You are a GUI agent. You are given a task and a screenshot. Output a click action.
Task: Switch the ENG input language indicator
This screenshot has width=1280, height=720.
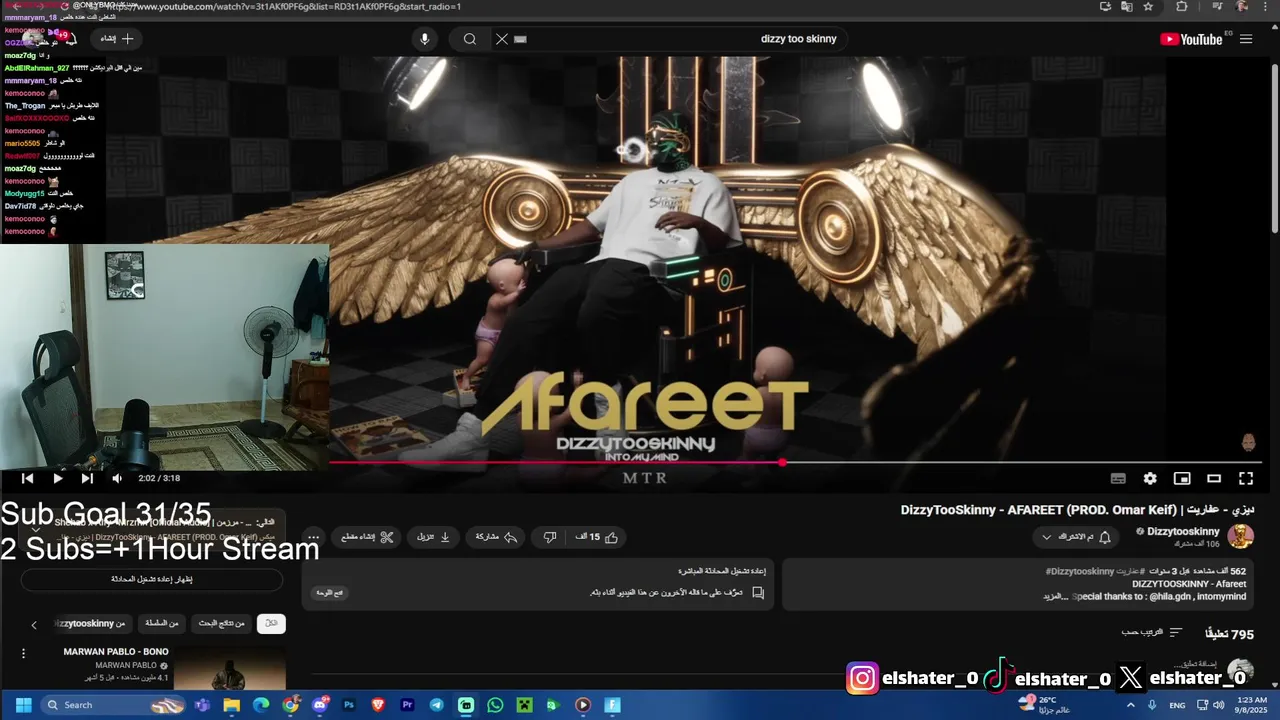tap(1177, 705)
